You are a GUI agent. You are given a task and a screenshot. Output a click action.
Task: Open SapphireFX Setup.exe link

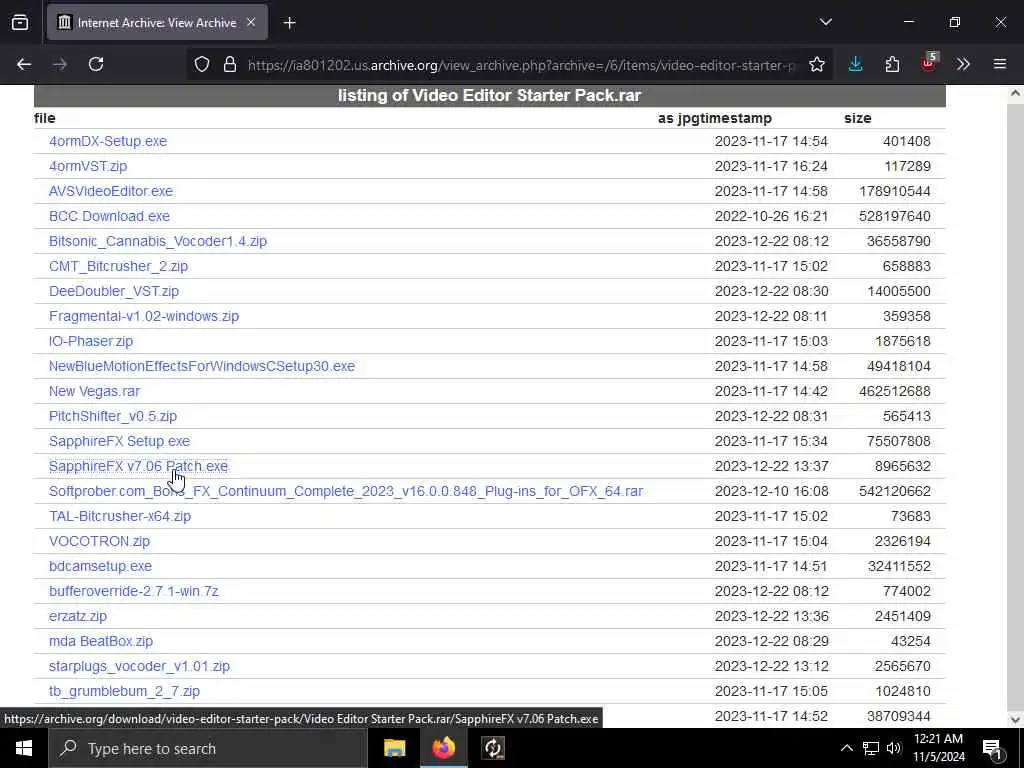120,441
